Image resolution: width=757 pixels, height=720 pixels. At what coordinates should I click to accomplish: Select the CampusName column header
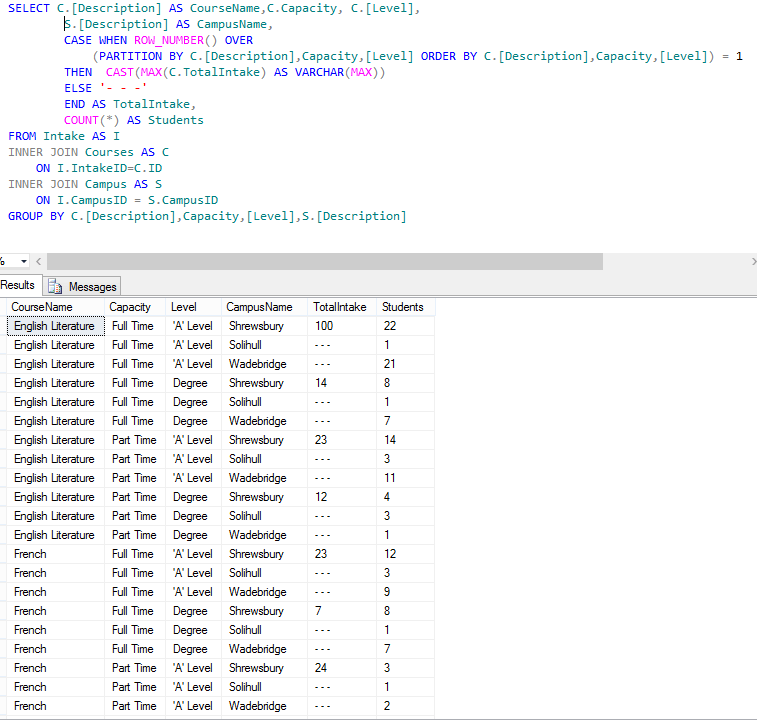pos(259,307)
